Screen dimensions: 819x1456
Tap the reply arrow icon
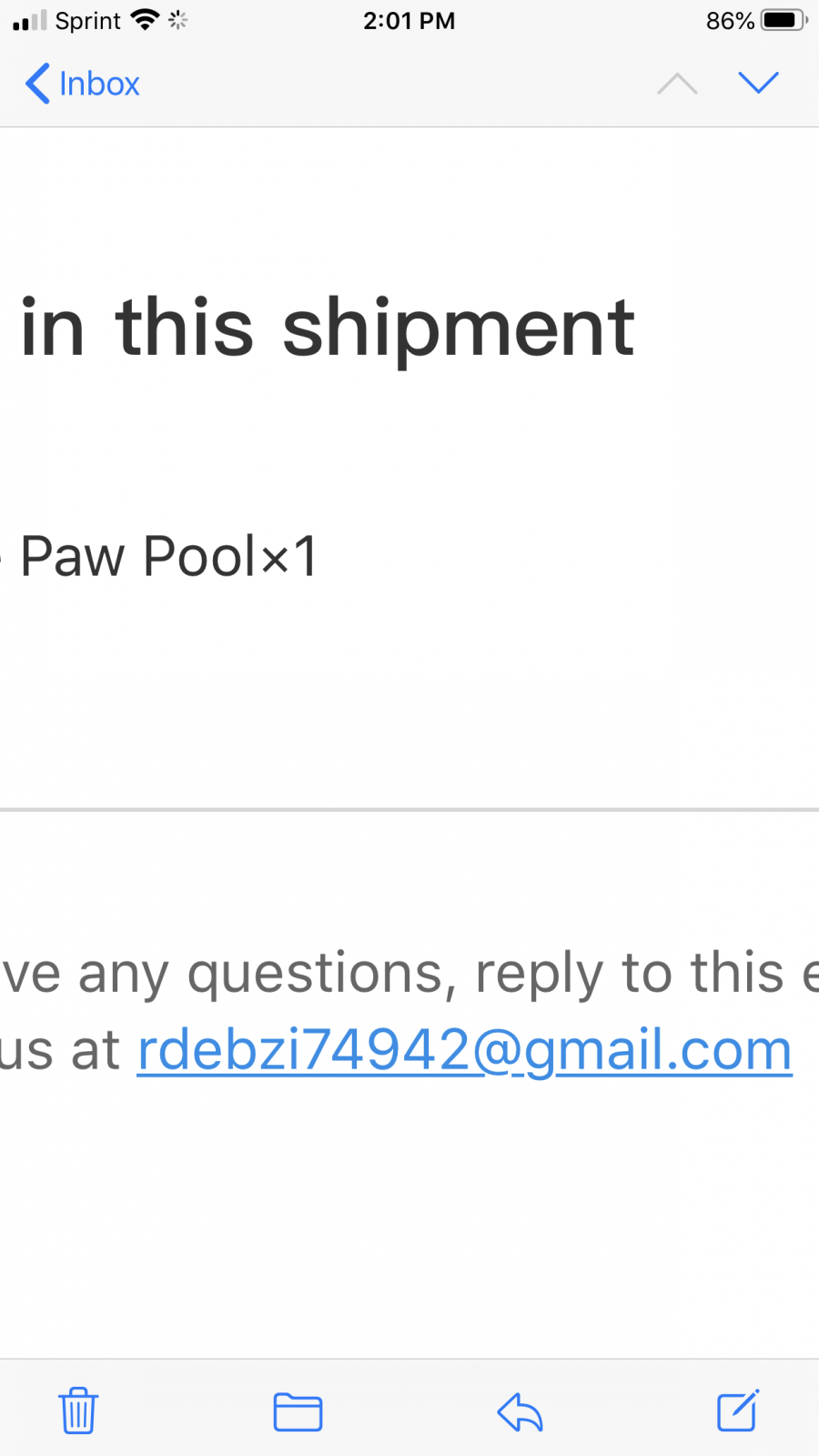pos(520,1411)
